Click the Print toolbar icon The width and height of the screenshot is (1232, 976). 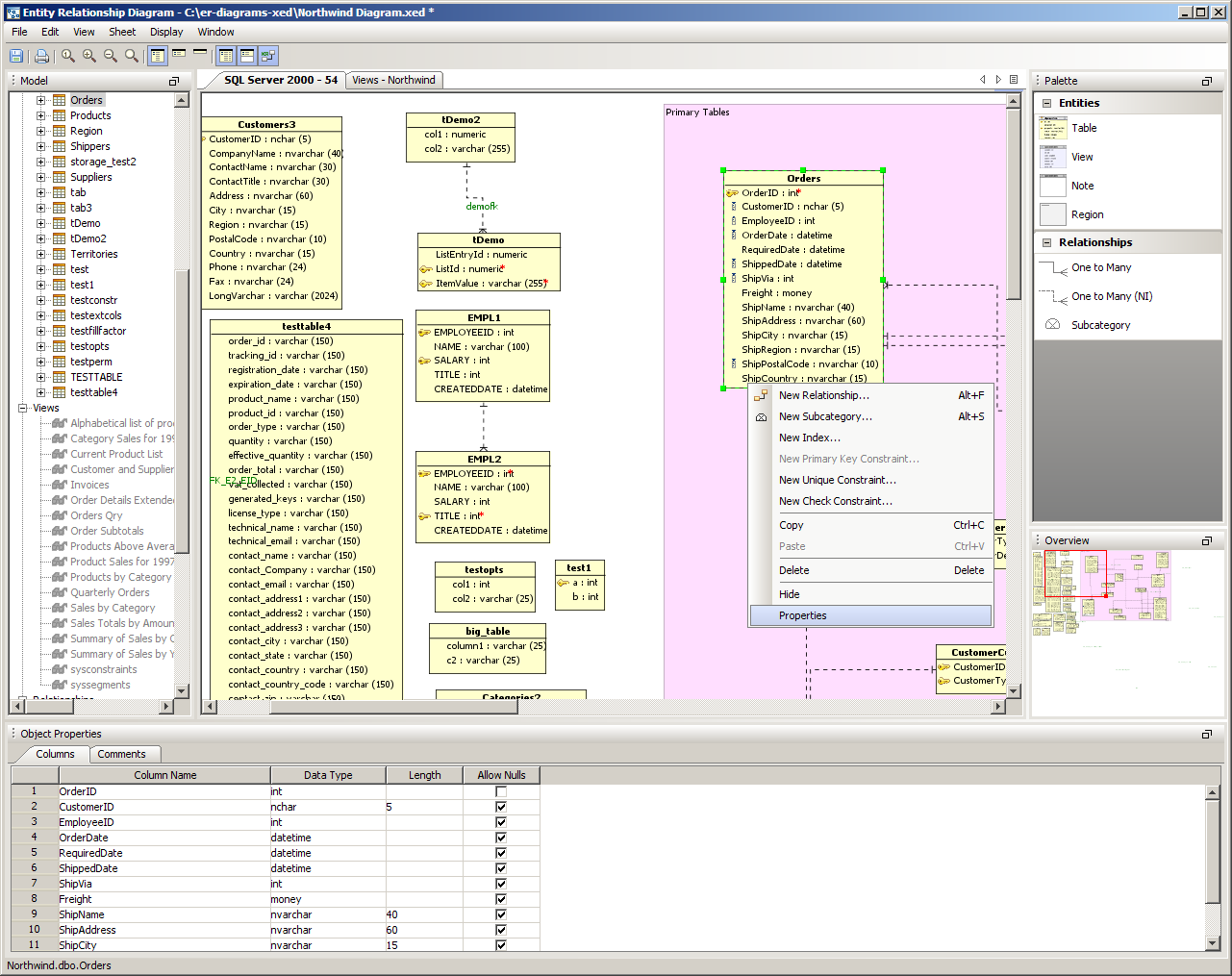pyautogui.click(x=41, y=56)
